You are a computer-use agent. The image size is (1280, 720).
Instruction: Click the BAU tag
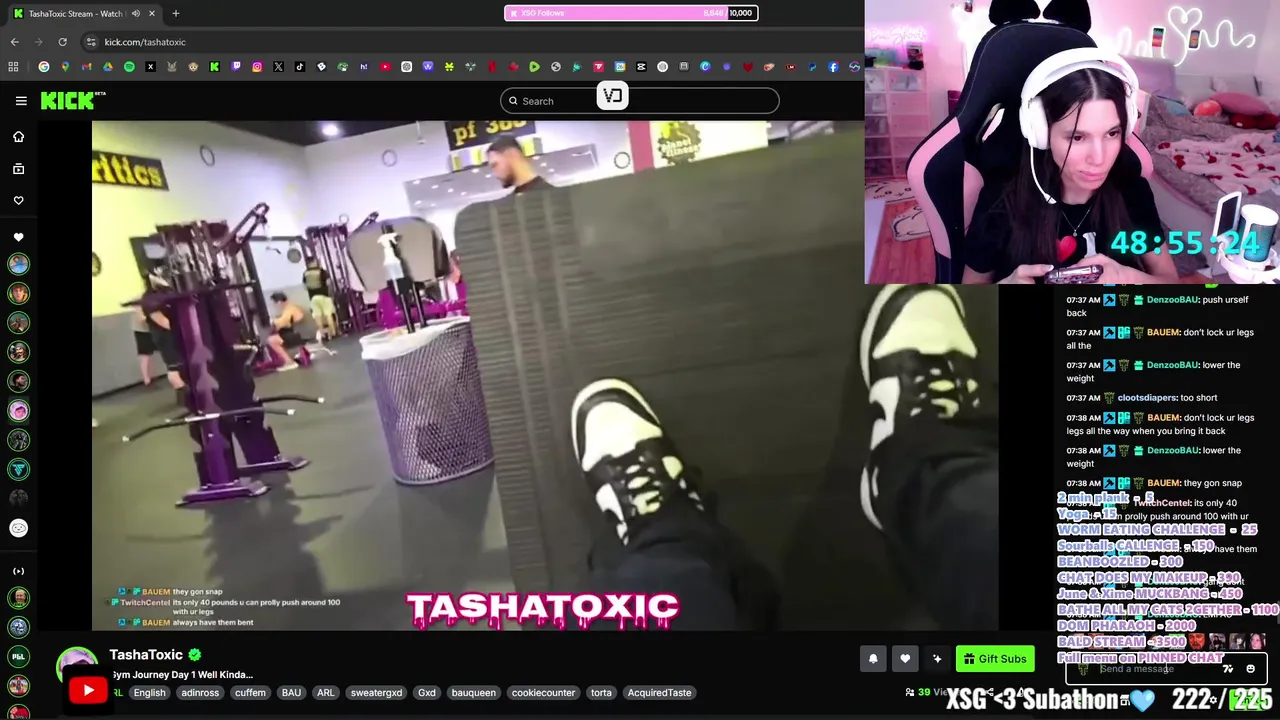[291, 692]
